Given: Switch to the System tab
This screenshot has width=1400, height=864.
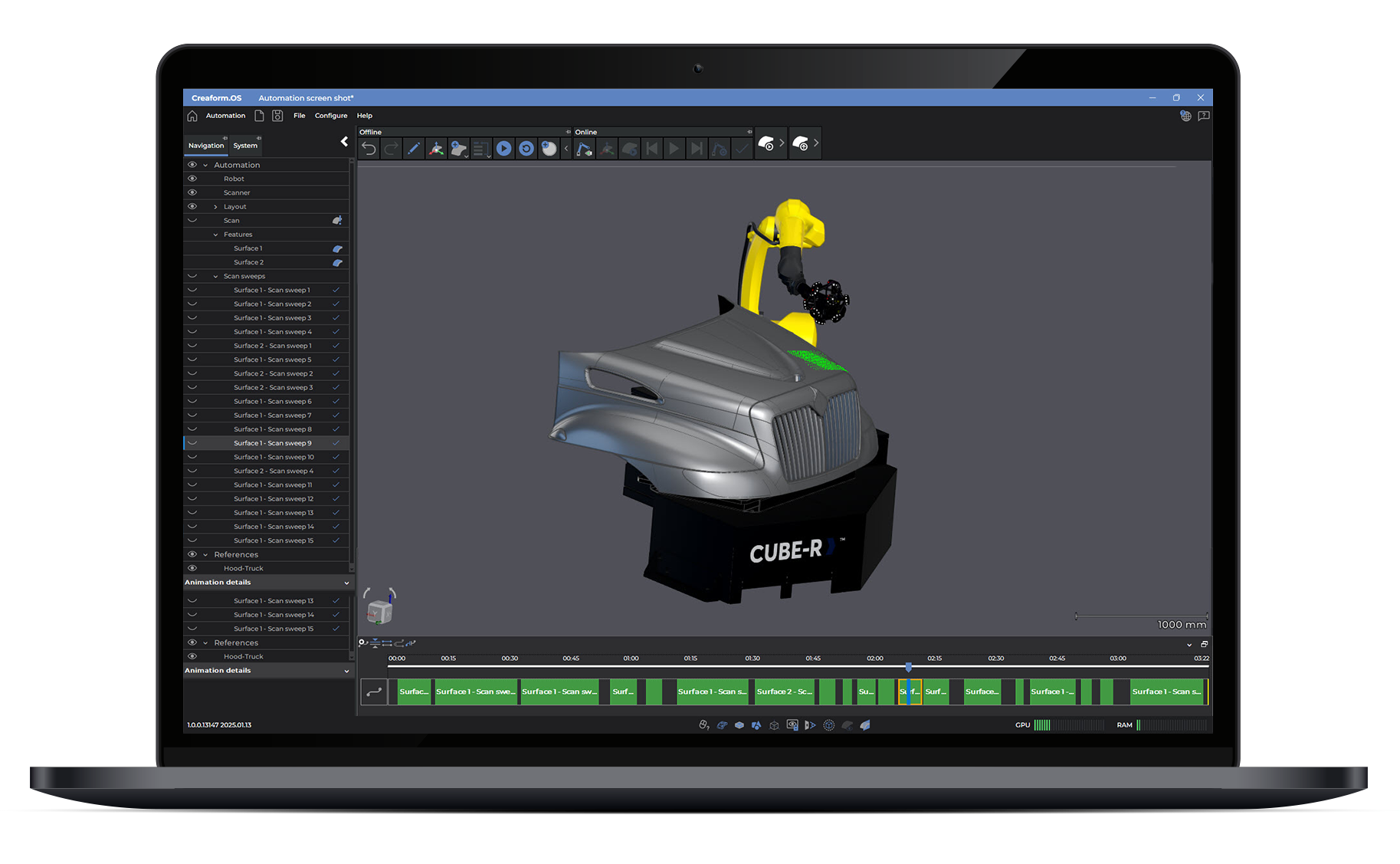Looking at the screenshot, I should 245,146.
